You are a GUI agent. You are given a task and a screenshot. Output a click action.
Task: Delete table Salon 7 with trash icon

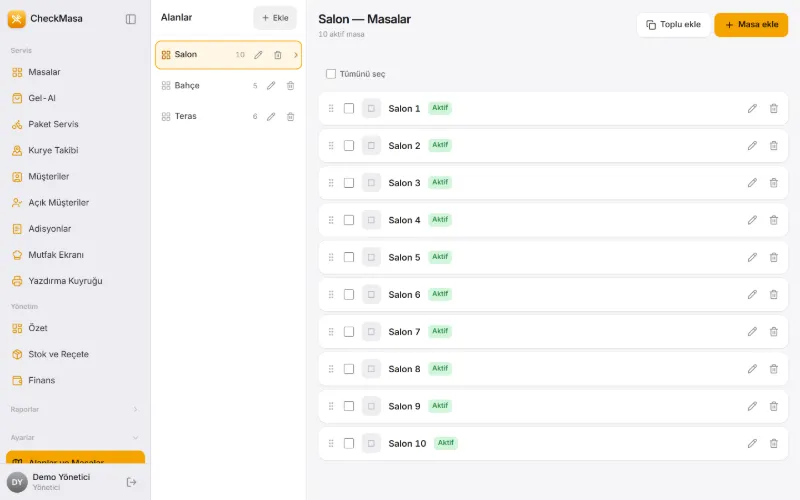tap(773, 332)
